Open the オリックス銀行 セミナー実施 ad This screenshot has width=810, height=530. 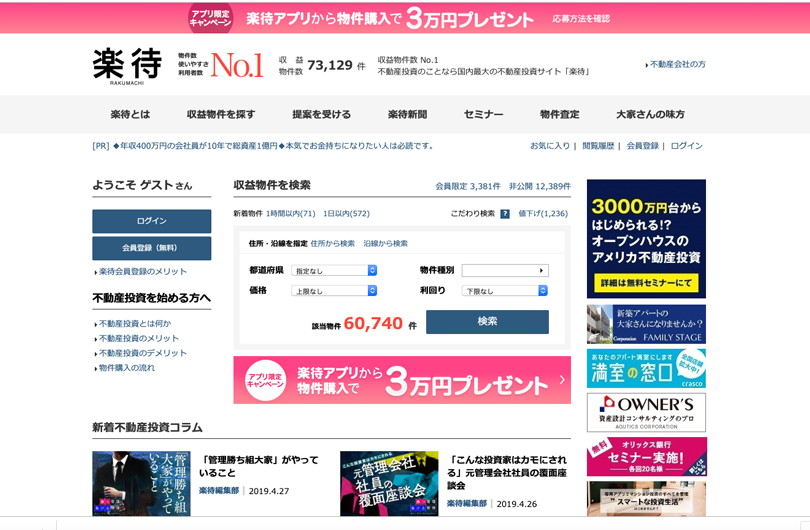(646, 457)
